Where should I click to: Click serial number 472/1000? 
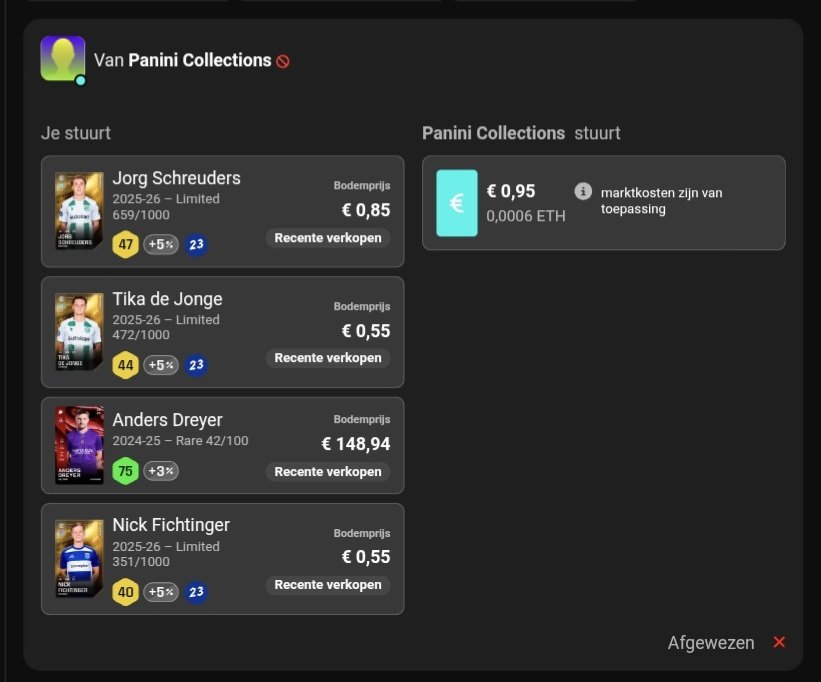pyautogui.click(x=141, y=334)
